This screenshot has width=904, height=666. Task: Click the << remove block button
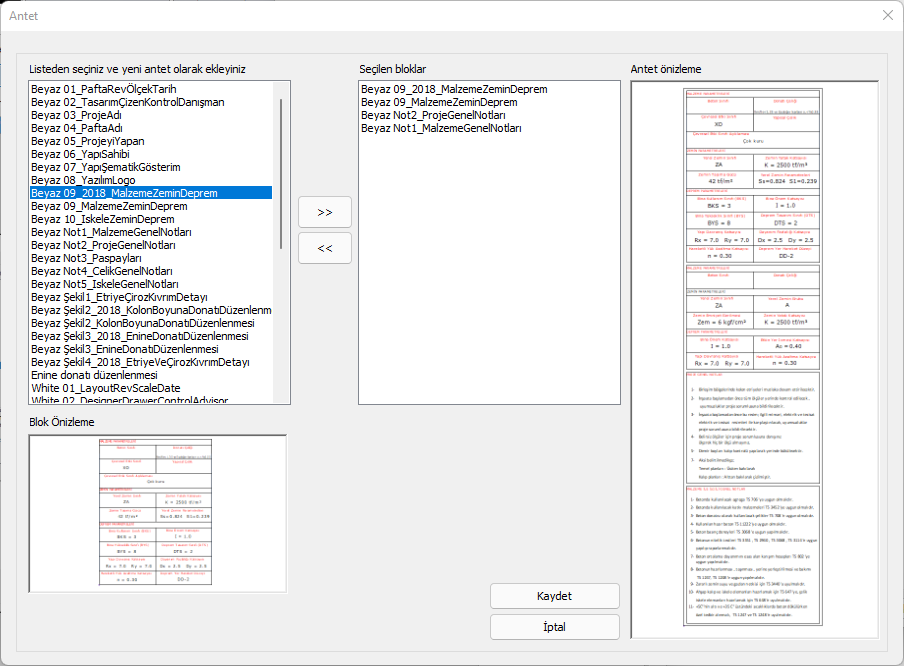pyautogui.click(x=325, y=249)
